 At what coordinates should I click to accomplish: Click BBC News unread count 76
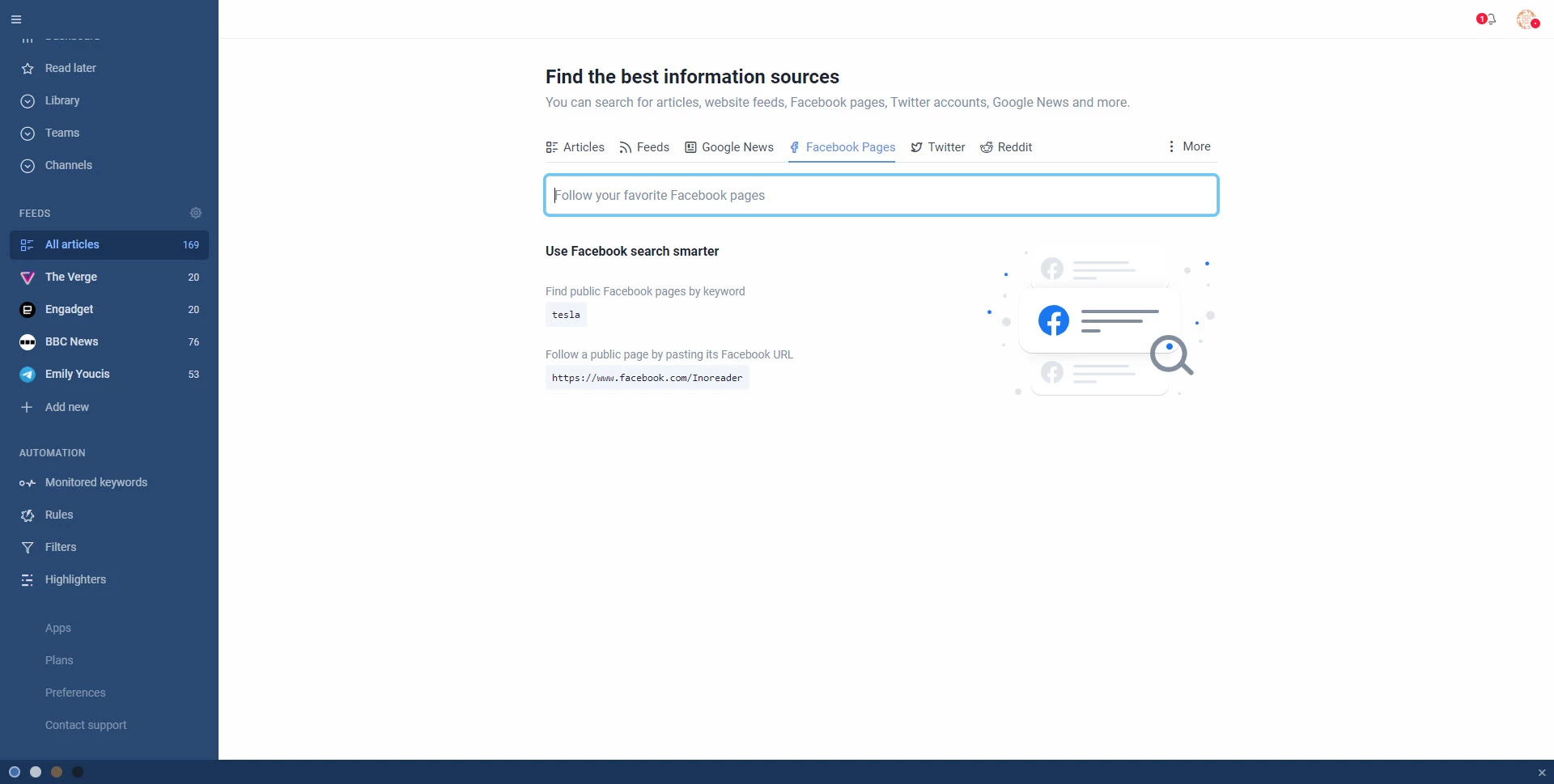193,342
